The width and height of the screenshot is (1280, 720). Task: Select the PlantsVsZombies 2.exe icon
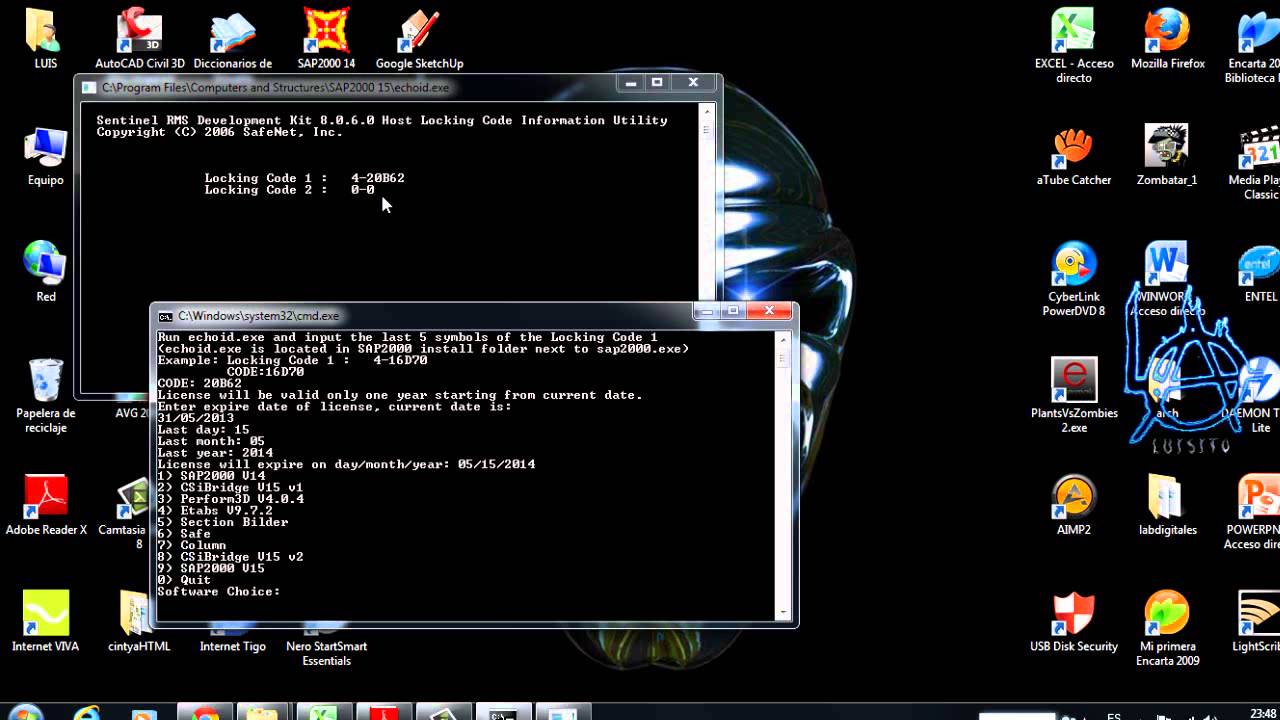coord(1074,395)
